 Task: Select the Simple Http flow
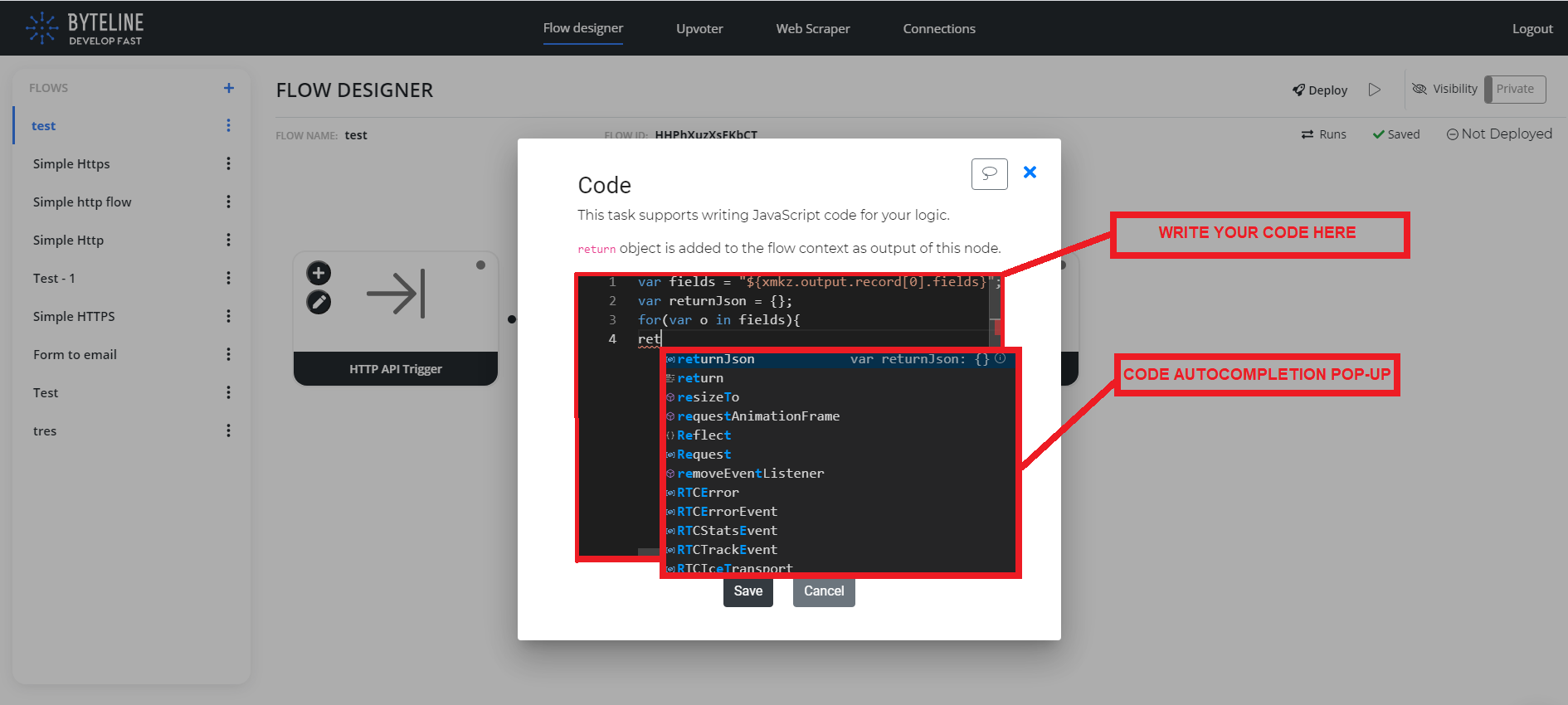(x=68, y=240)
